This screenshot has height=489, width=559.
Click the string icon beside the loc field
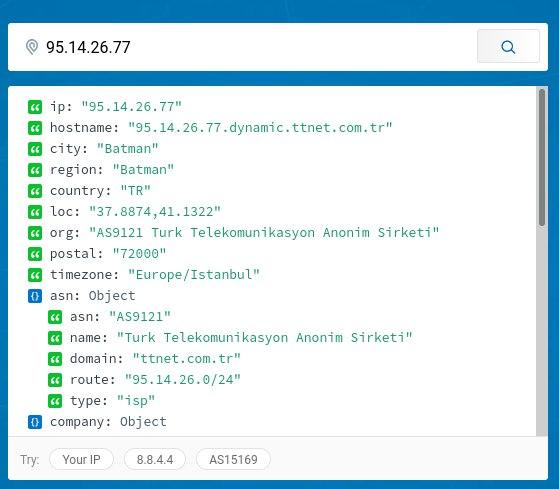click(35, 212)
